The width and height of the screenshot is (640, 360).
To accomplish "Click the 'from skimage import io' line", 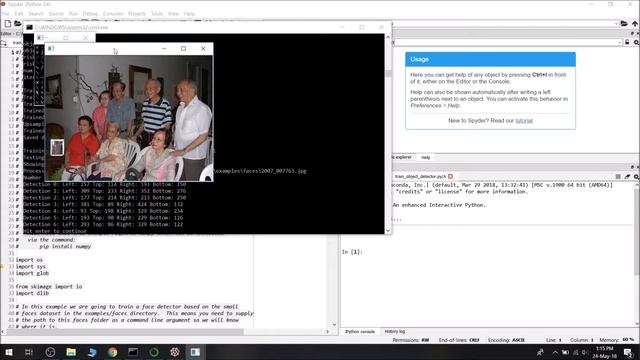I will pyautogui.click(x=49, y=287).
